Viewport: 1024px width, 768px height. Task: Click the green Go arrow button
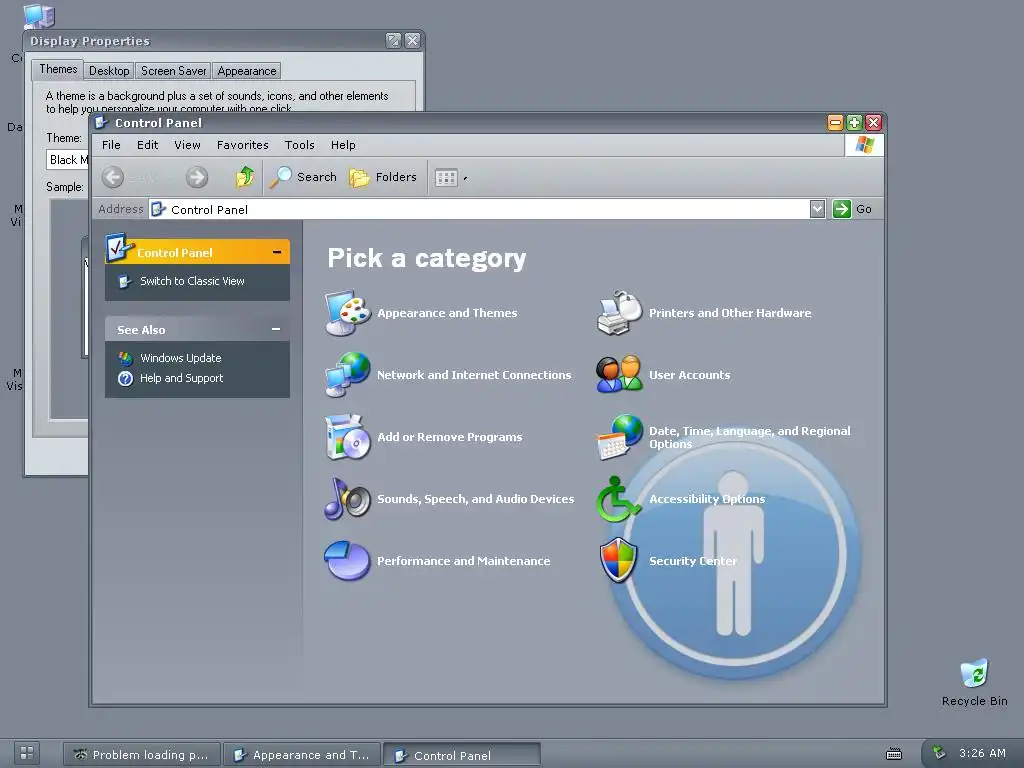842,209
